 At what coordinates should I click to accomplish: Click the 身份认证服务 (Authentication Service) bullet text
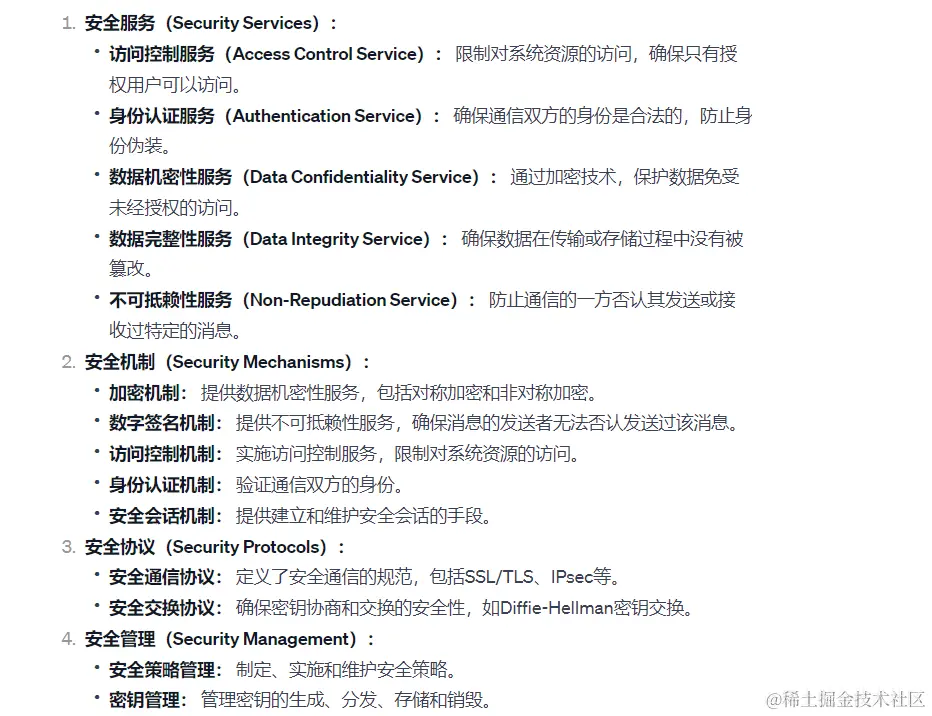266,116
